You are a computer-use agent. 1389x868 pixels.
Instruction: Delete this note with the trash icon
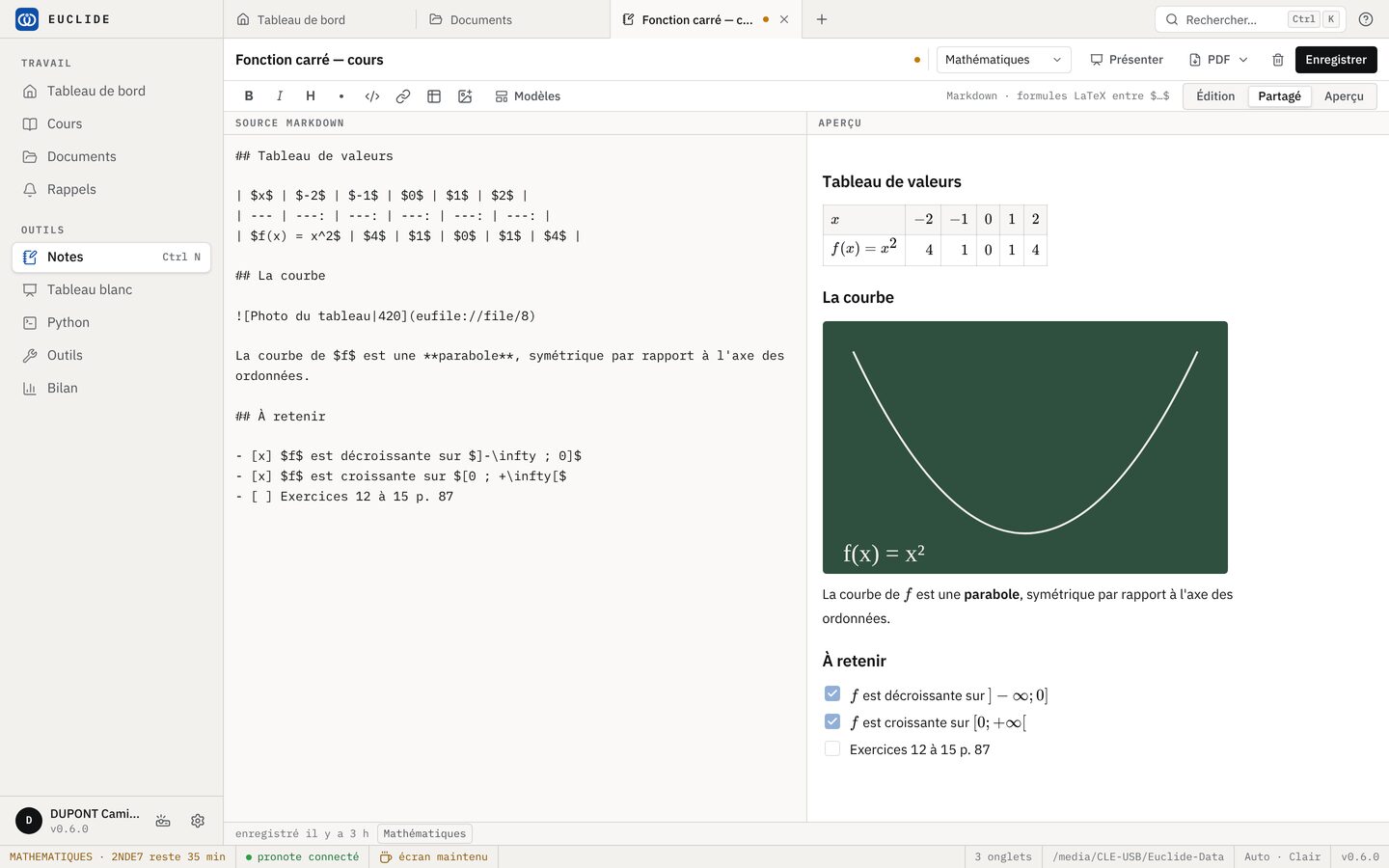point(1278,60)
